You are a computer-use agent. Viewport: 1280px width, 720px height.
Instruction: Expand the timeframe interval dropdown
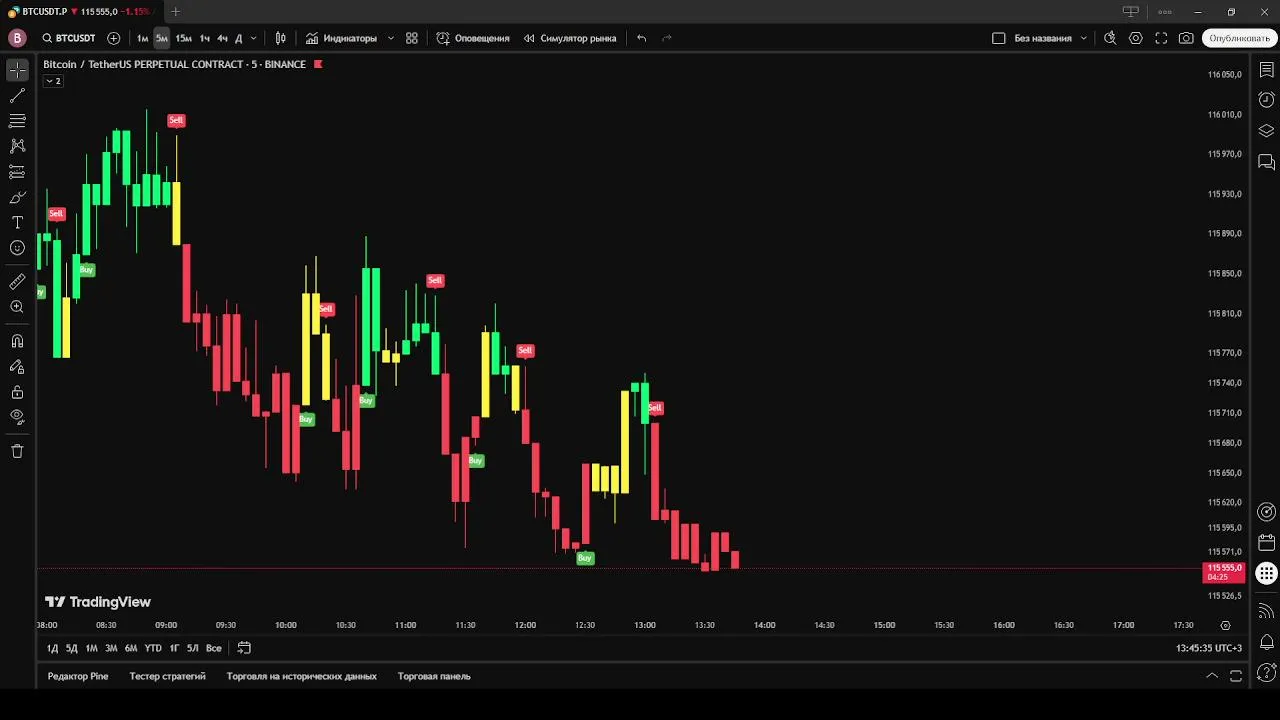[253, 38]
